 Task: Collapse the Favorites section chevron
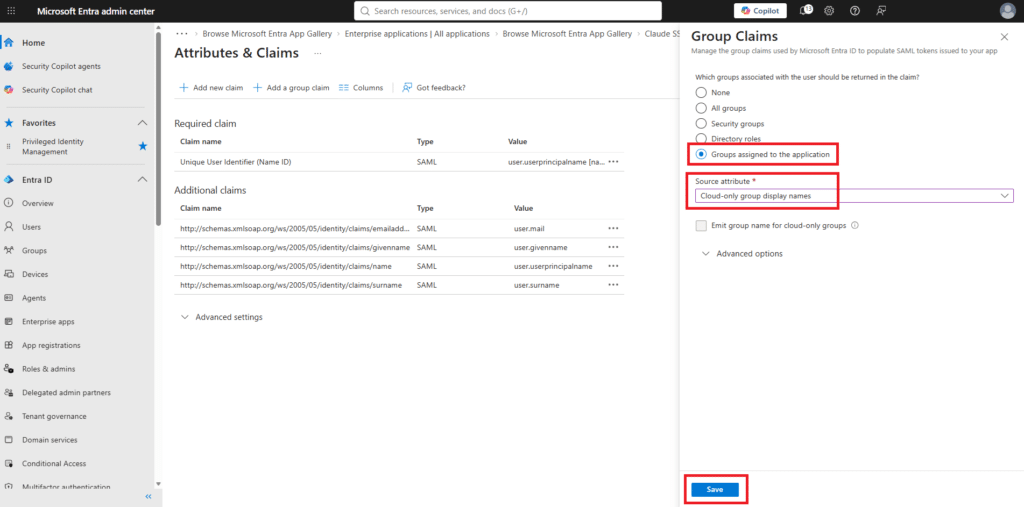[x=142, y=123]
